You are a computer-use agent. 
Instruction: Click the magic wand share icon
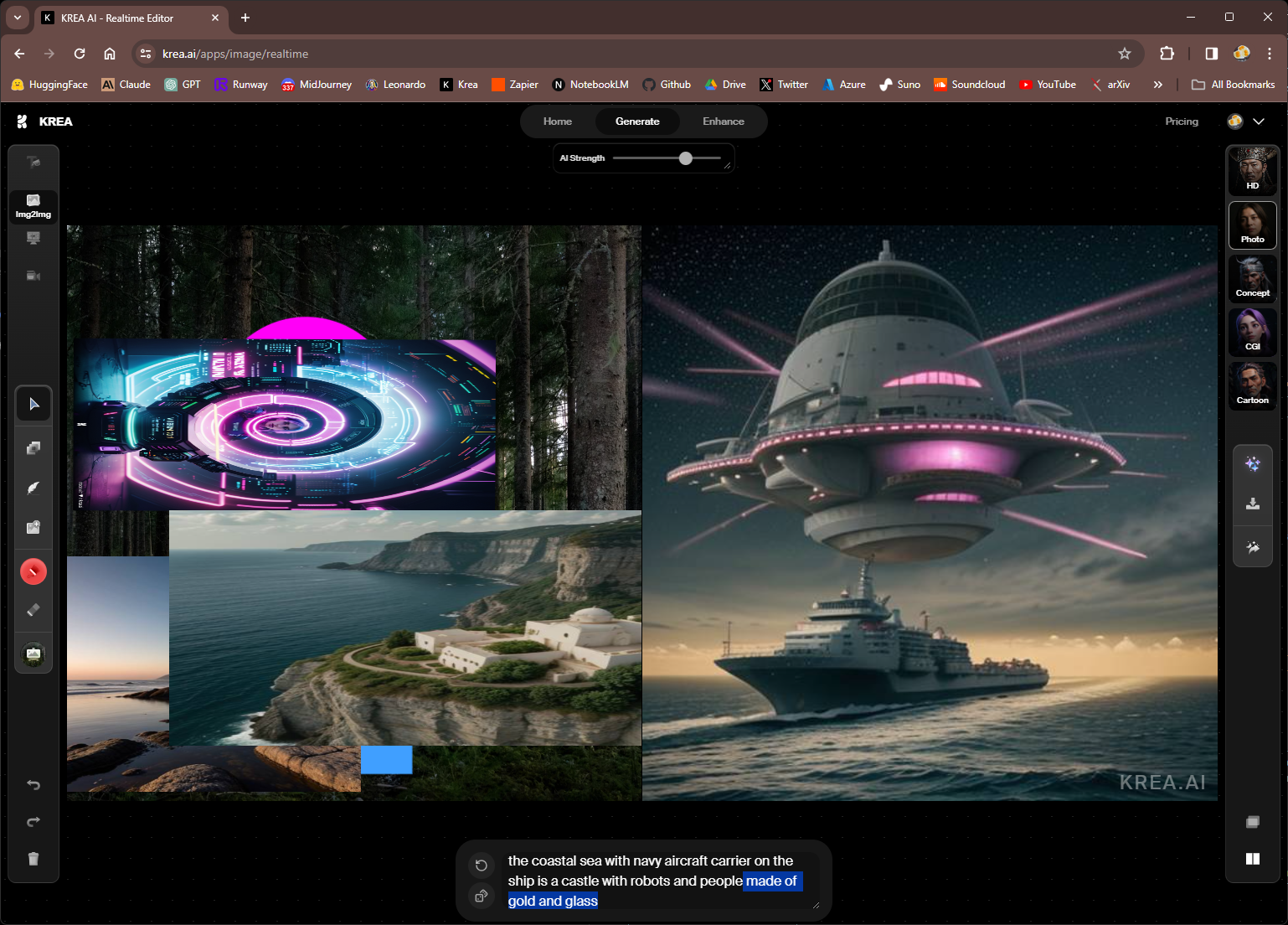pos(1253,547)
